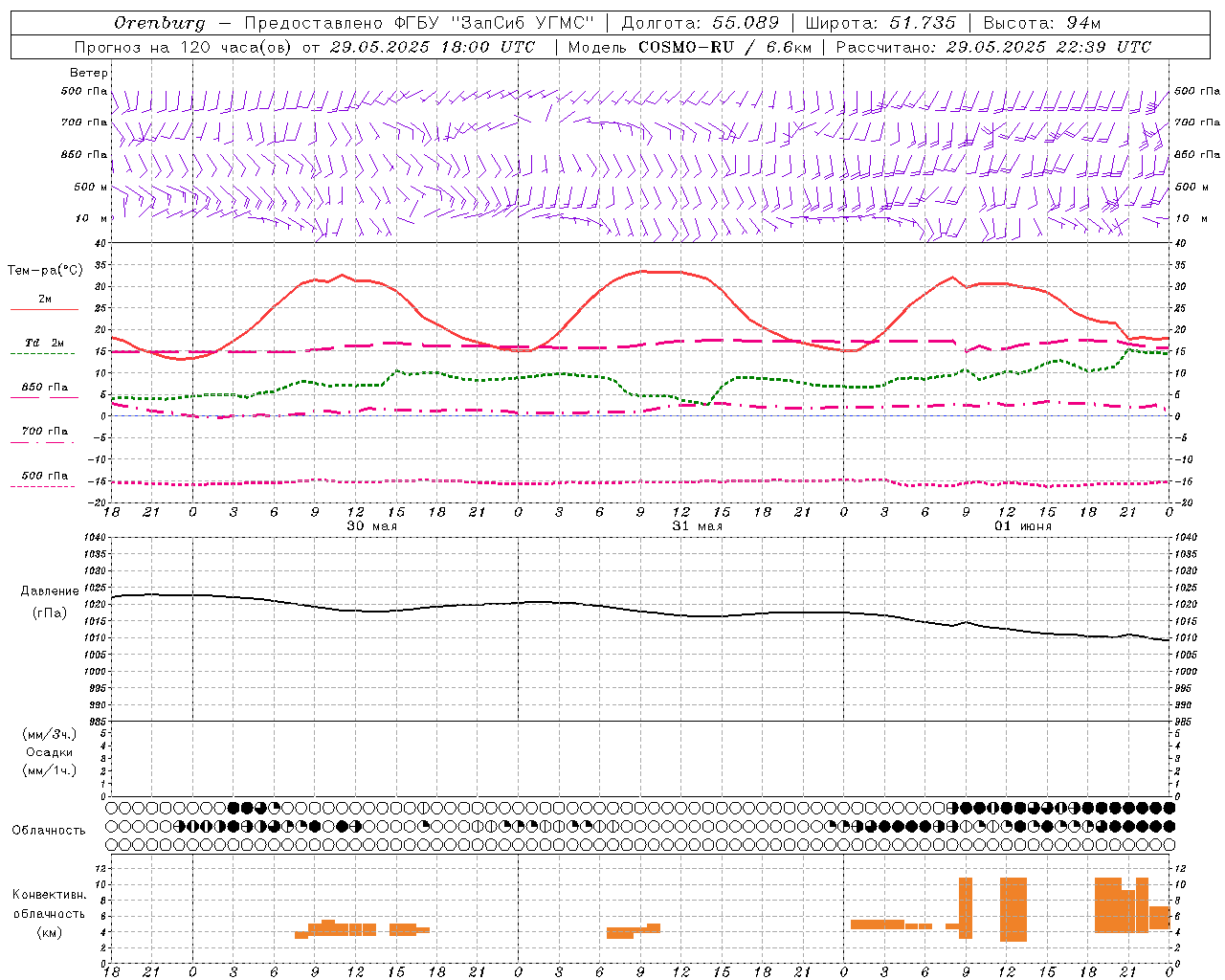Click the solid legend line under "2м"
This screenshot has height=980, width=1225.
[x=44, y=310]
